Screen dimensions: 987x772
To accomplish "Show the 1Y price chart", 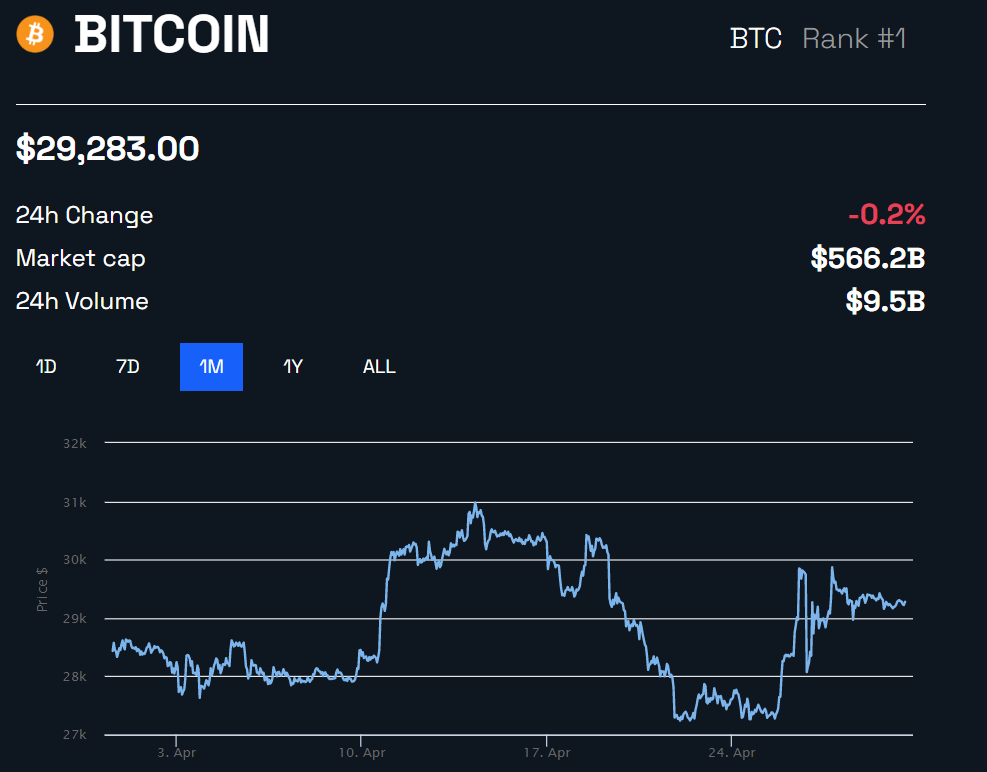I will point(292,367).
